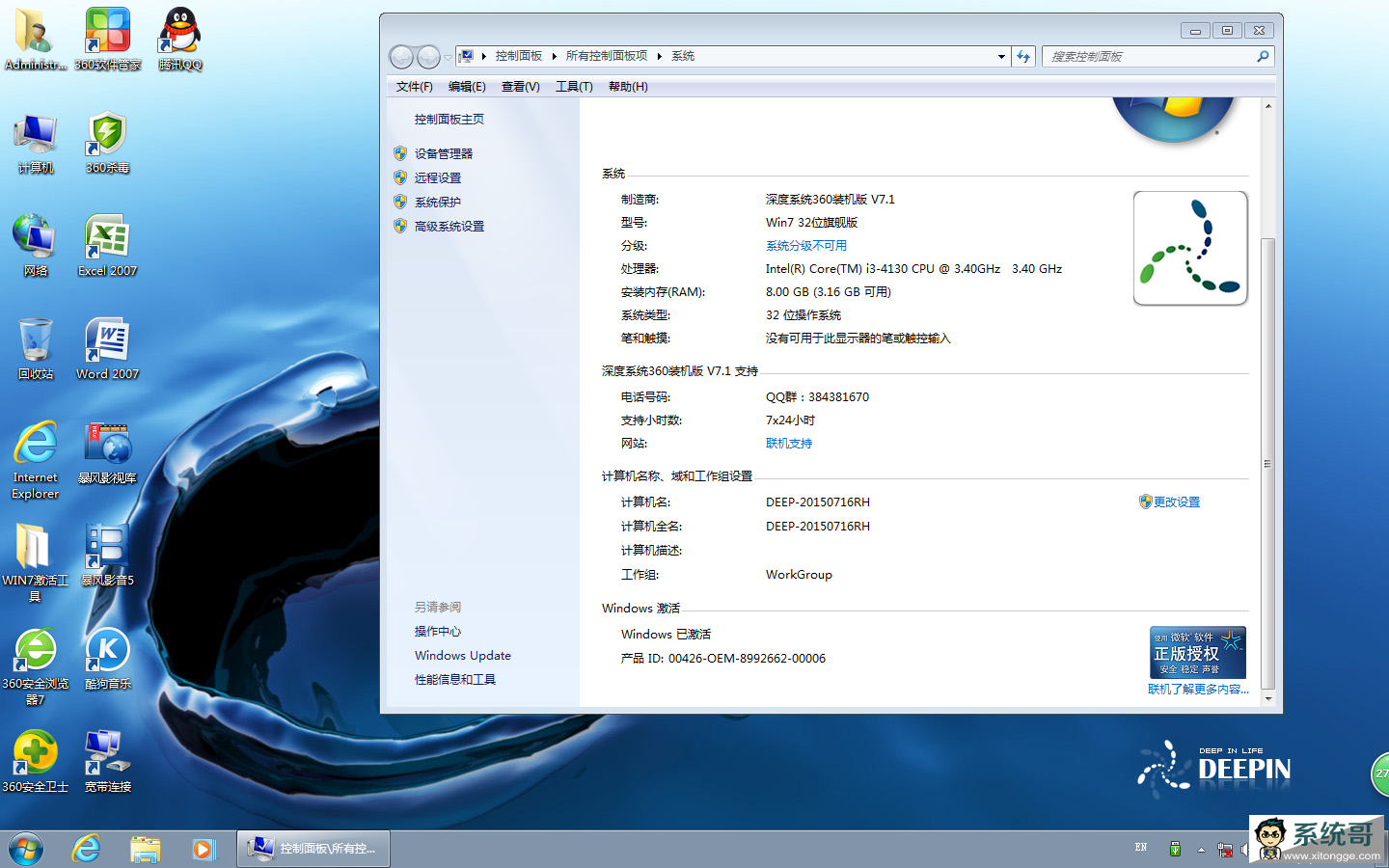
Task: Expand the breadcrumb arrow before 控制面板
Action: tap(484, 56)
